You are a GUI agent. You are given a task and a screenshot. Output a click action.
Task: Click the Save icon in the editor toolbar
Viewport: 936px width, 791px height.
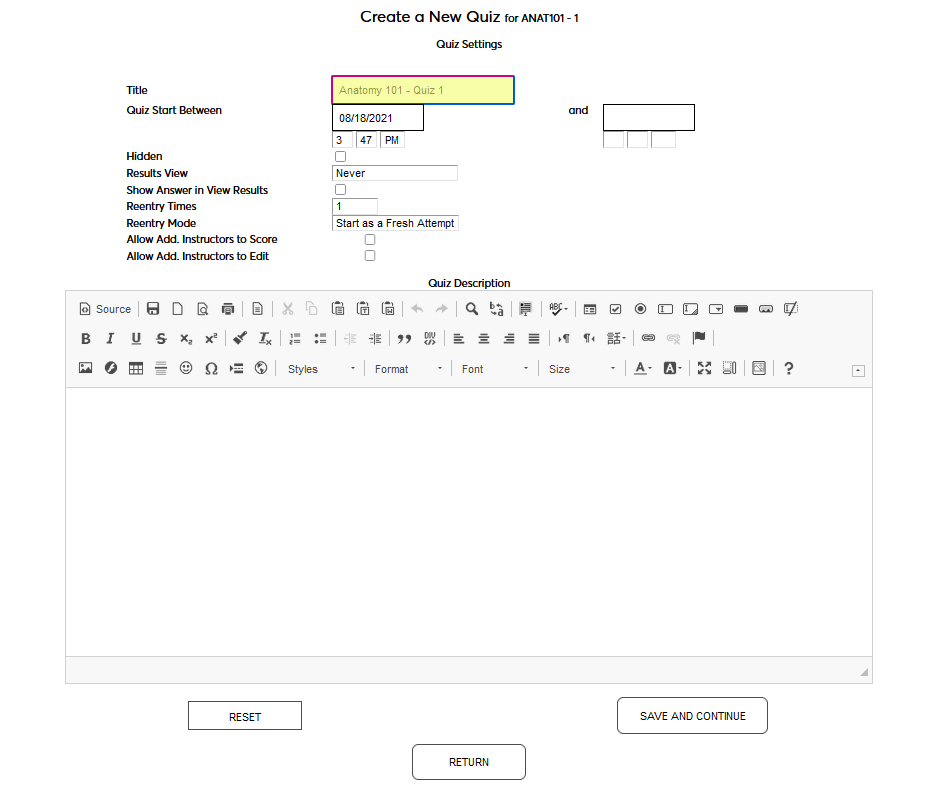[153, 309]
